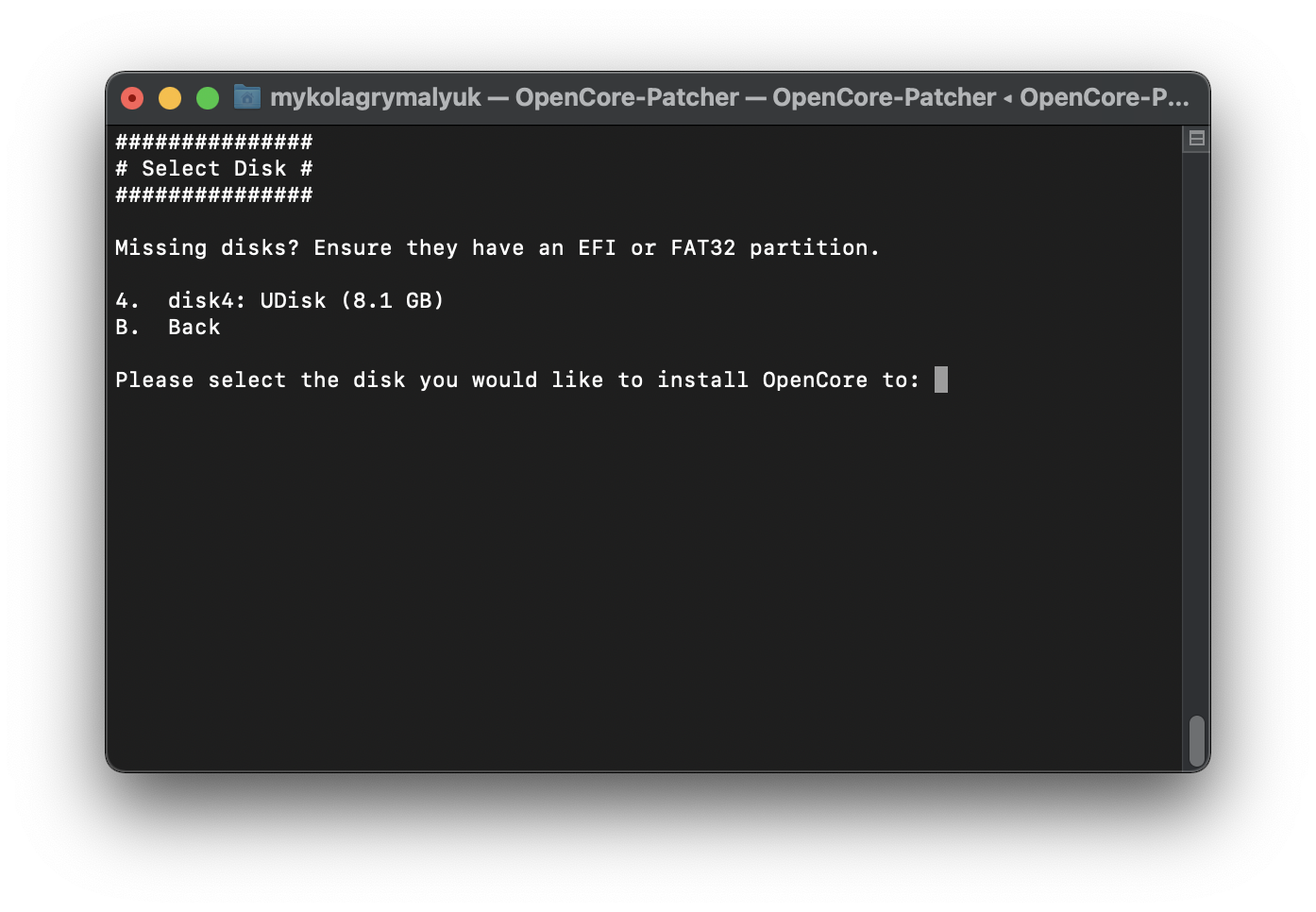Image resolution: width=1316 pixels, height=912 pixels.
Task: Click the top row of hash characters
Action: pos(213,143)
